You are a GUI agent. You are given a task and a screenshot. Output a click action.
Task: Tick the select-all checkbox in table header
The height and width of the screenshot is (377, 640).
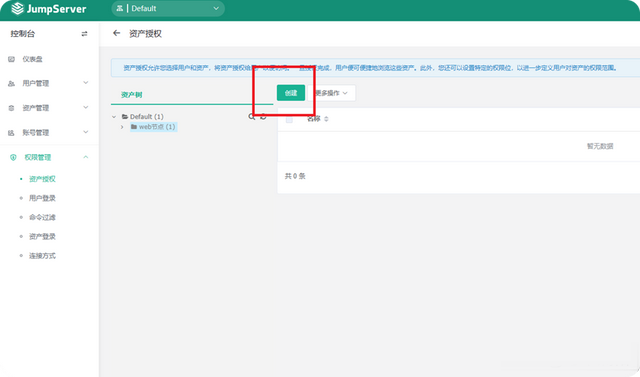(x=289, y=120)
